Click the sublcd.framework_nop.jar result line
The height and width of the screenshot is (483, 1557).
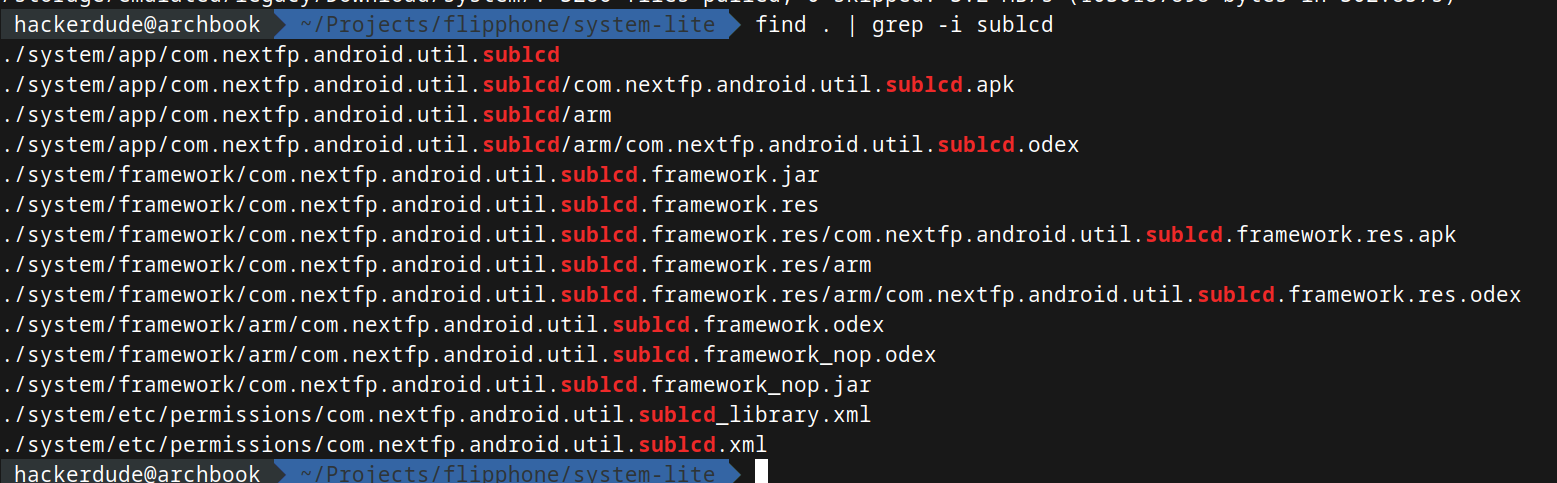point(436,384)
